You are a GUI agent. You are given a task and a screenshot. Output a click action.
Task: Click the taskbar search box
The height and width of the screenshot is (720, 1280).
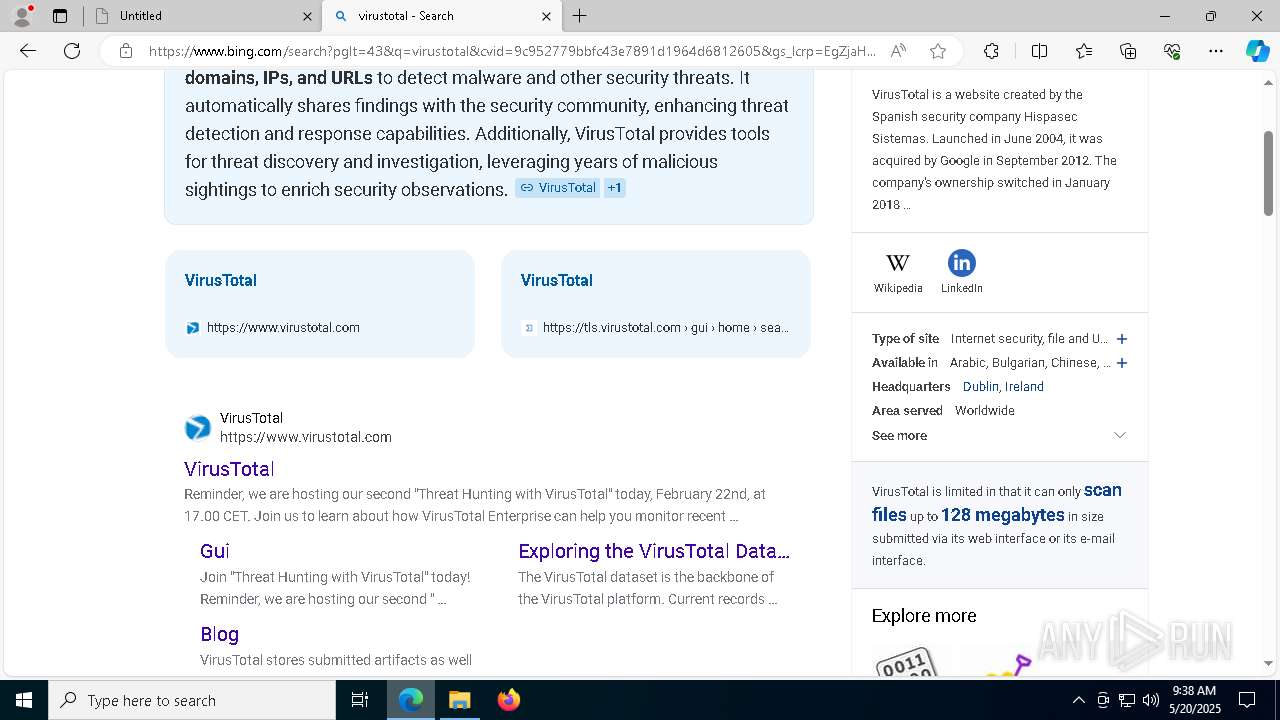point(192,700)
